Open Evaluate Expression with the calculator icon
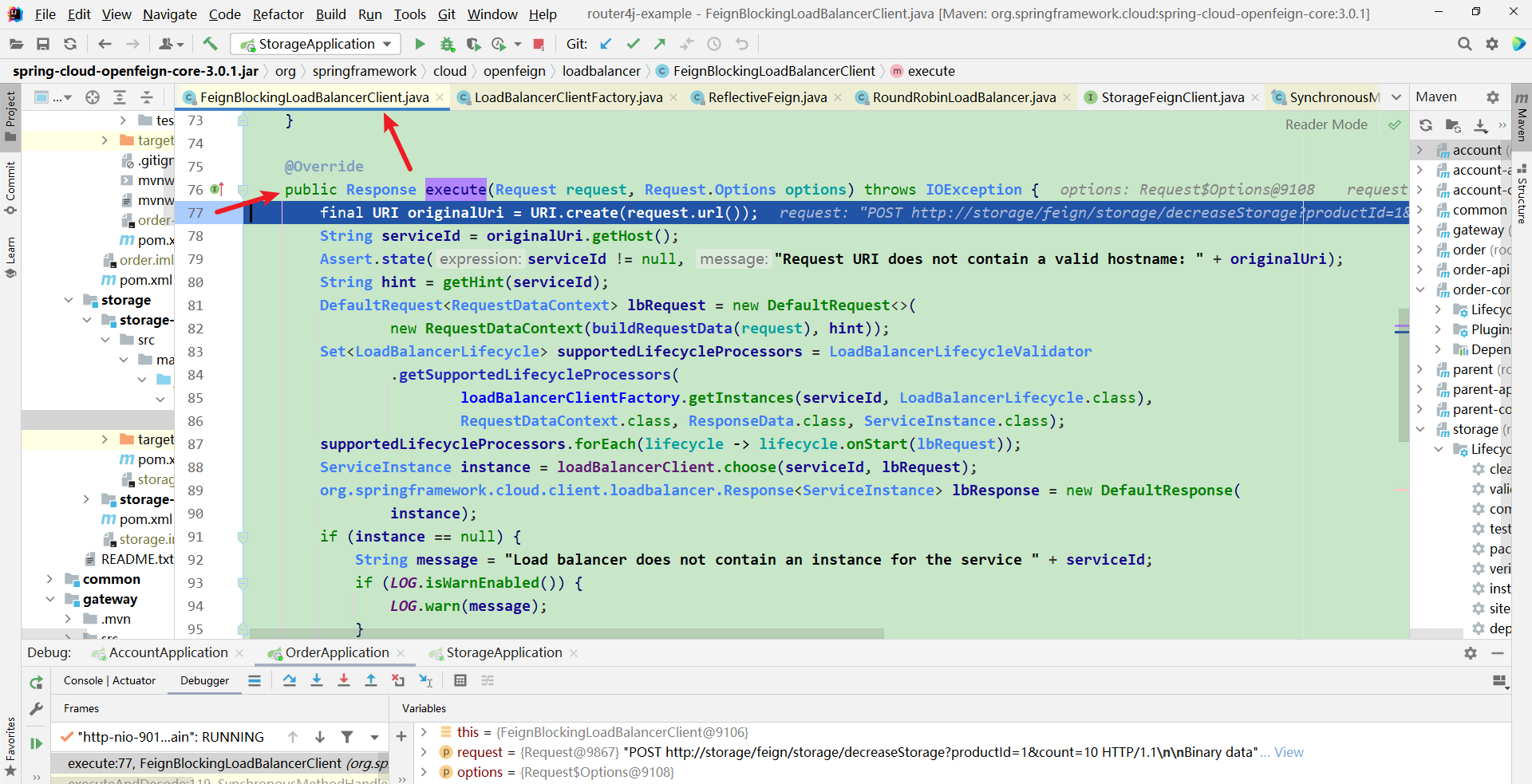The image size is (1532, 784). pyautogui.click(x=460, y=681)
